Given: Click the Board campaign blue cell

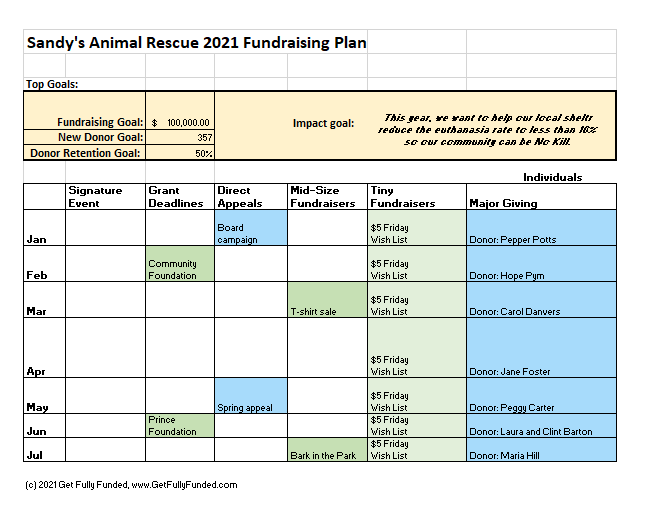Looking at the screenshot, I should coord(251,228).
